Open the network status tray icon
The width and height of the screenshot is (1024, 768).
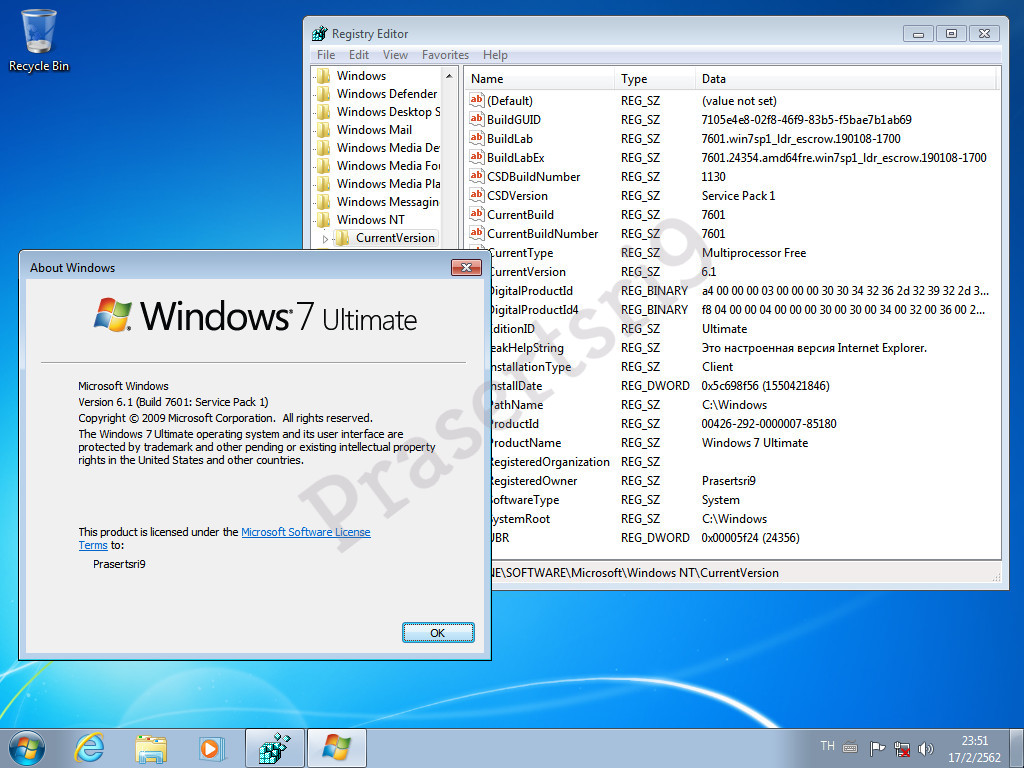tap(902, 748)
